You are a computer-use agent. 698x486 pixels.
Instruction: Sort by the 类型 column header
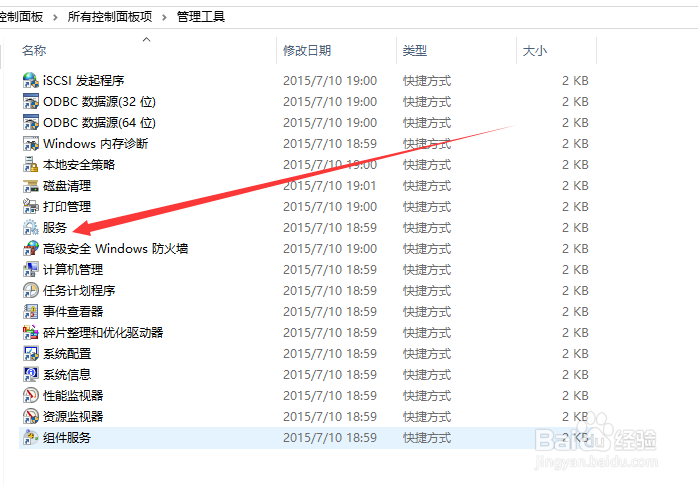click(415, 51)
